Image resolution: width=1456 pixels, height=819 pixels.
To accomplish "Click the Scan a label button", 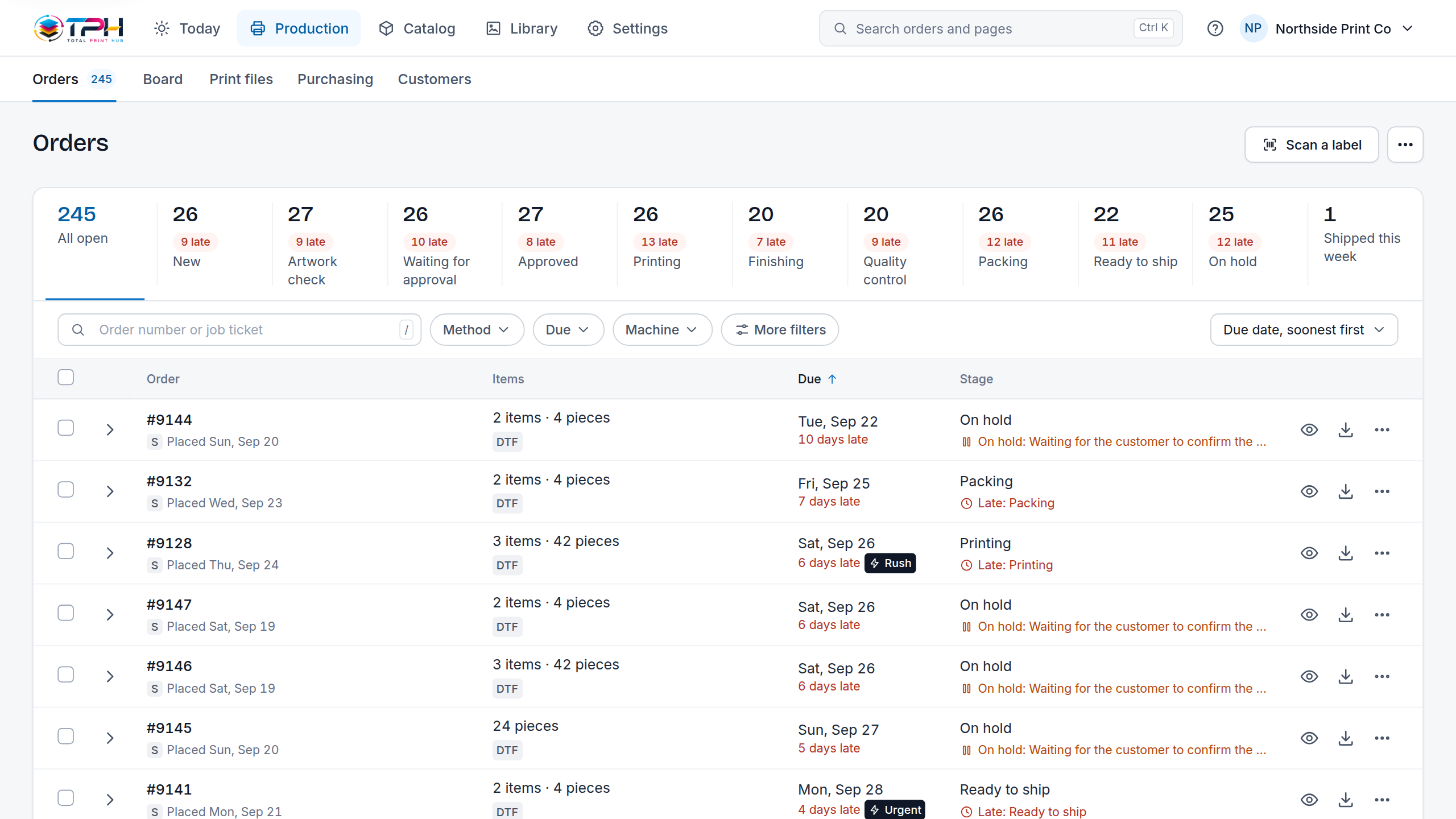I will point(1312,144).
